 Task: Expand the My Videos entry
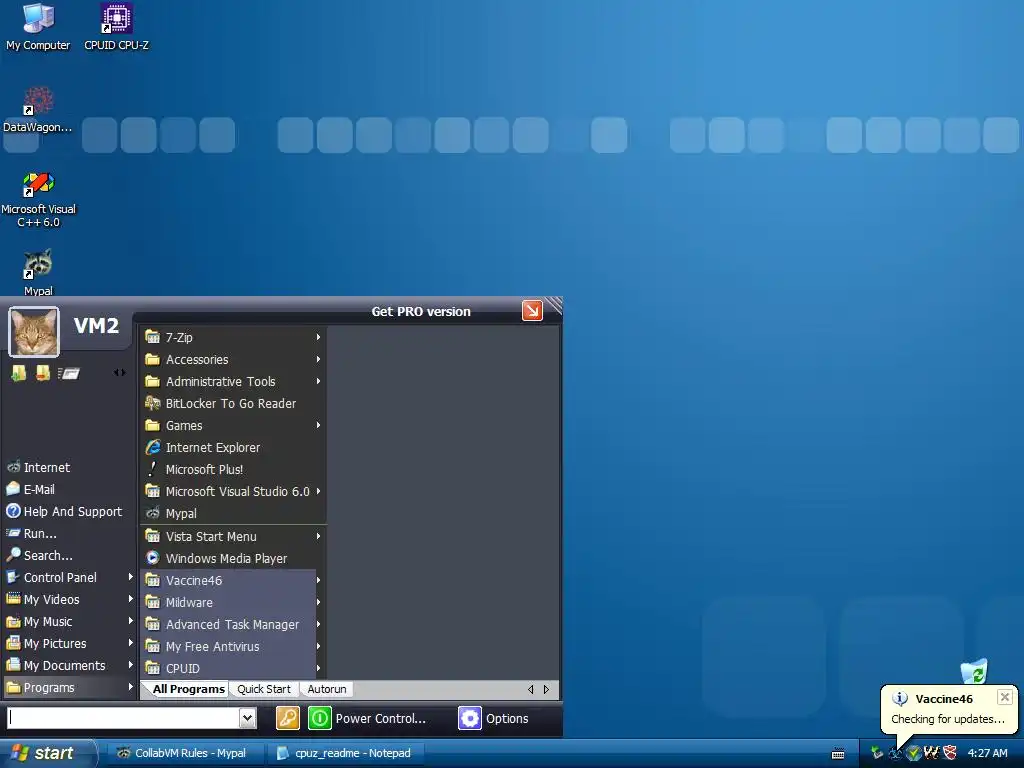(x=69, y=600)
